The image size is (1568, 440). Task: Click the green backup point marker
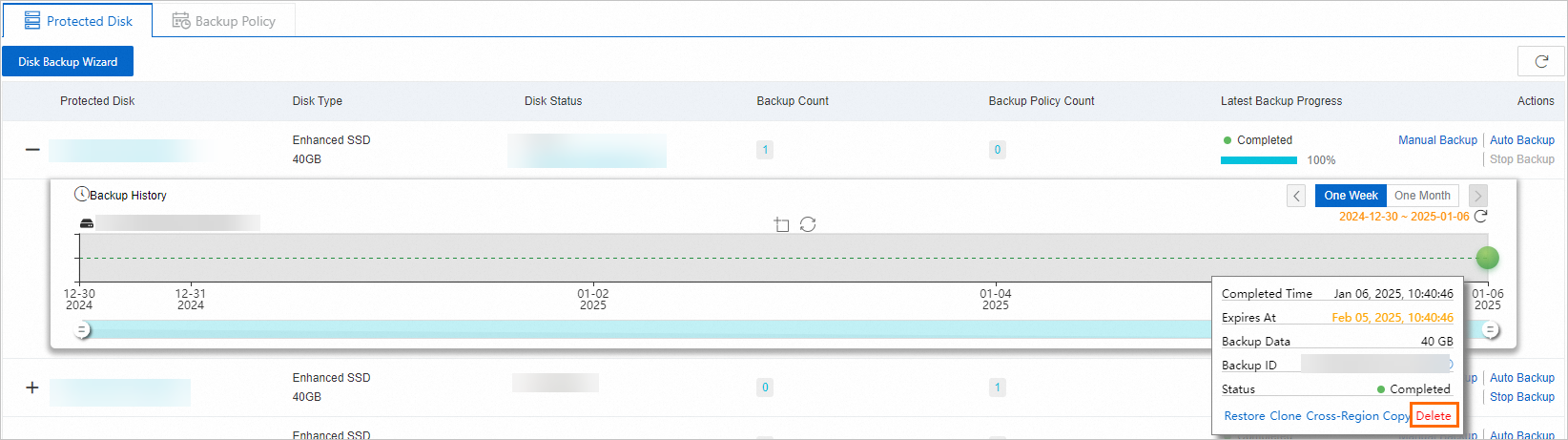(1487, 258)
